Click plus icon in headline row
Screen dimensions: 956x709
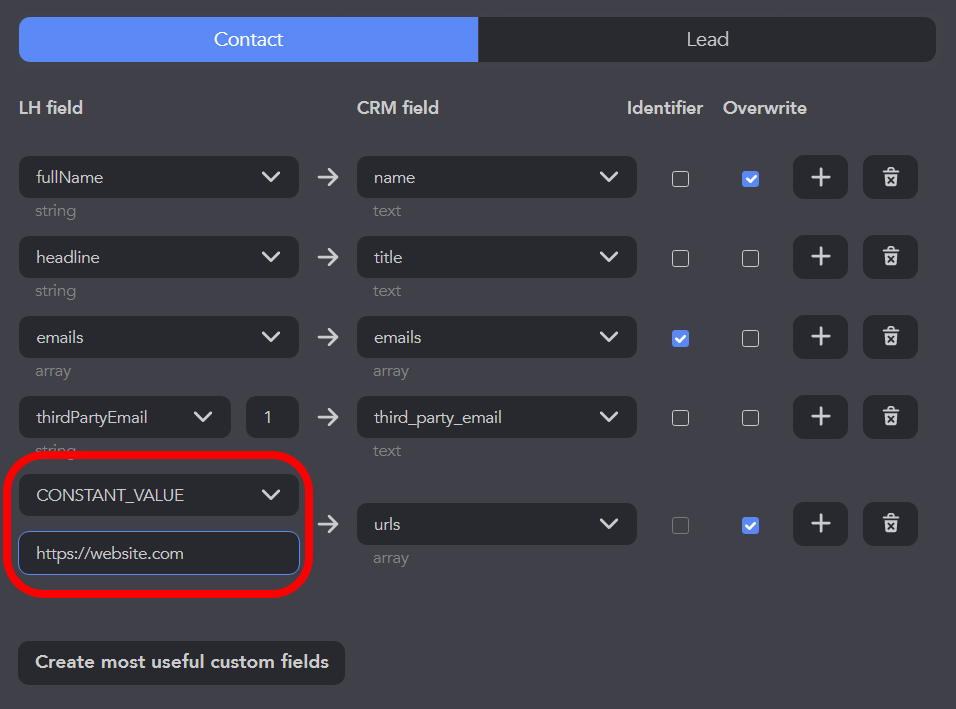click(x=820, y=257)
